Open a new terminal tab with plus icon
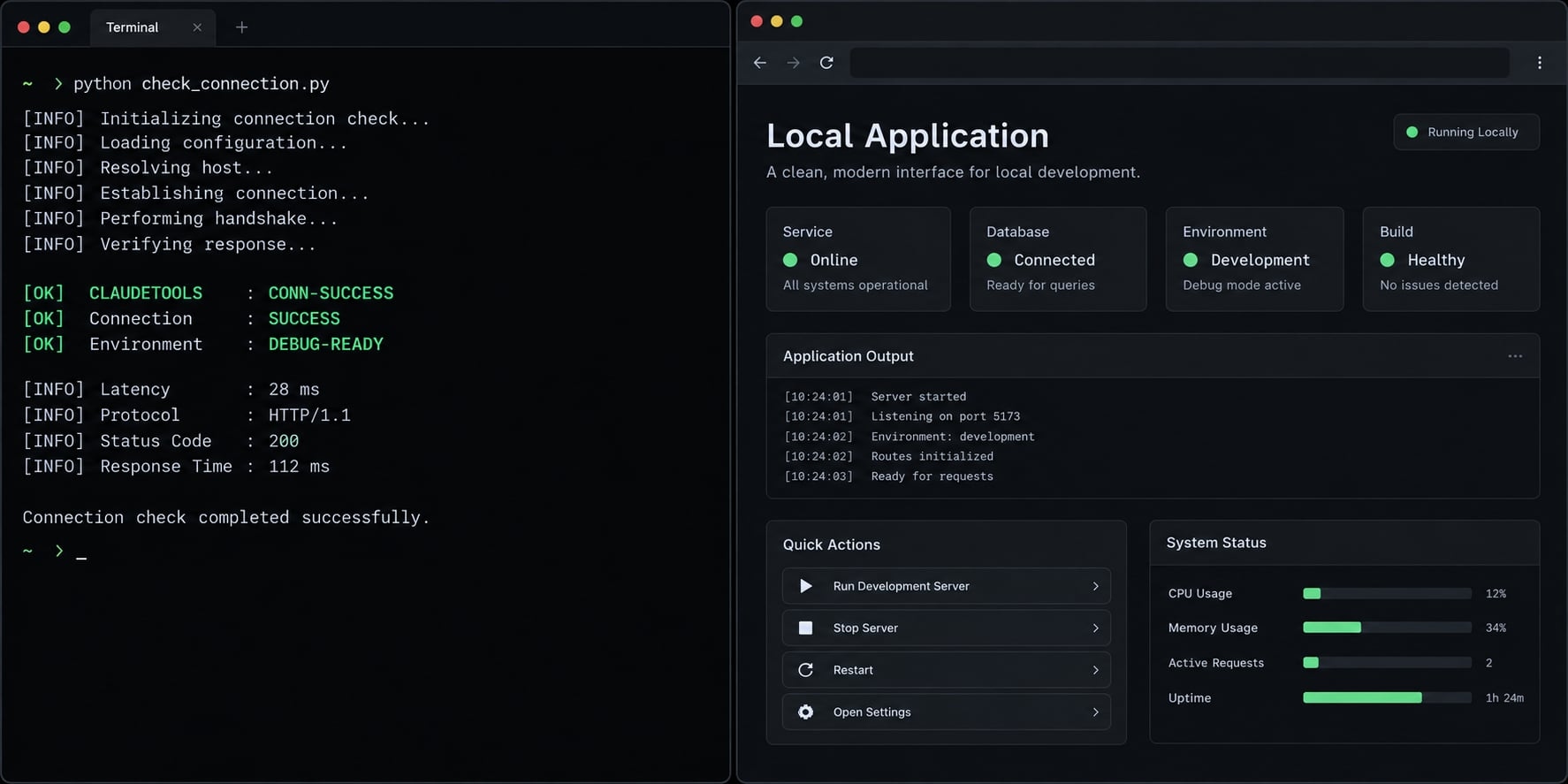The height and width of the screenshot is (784, 1568). (241, 27)
